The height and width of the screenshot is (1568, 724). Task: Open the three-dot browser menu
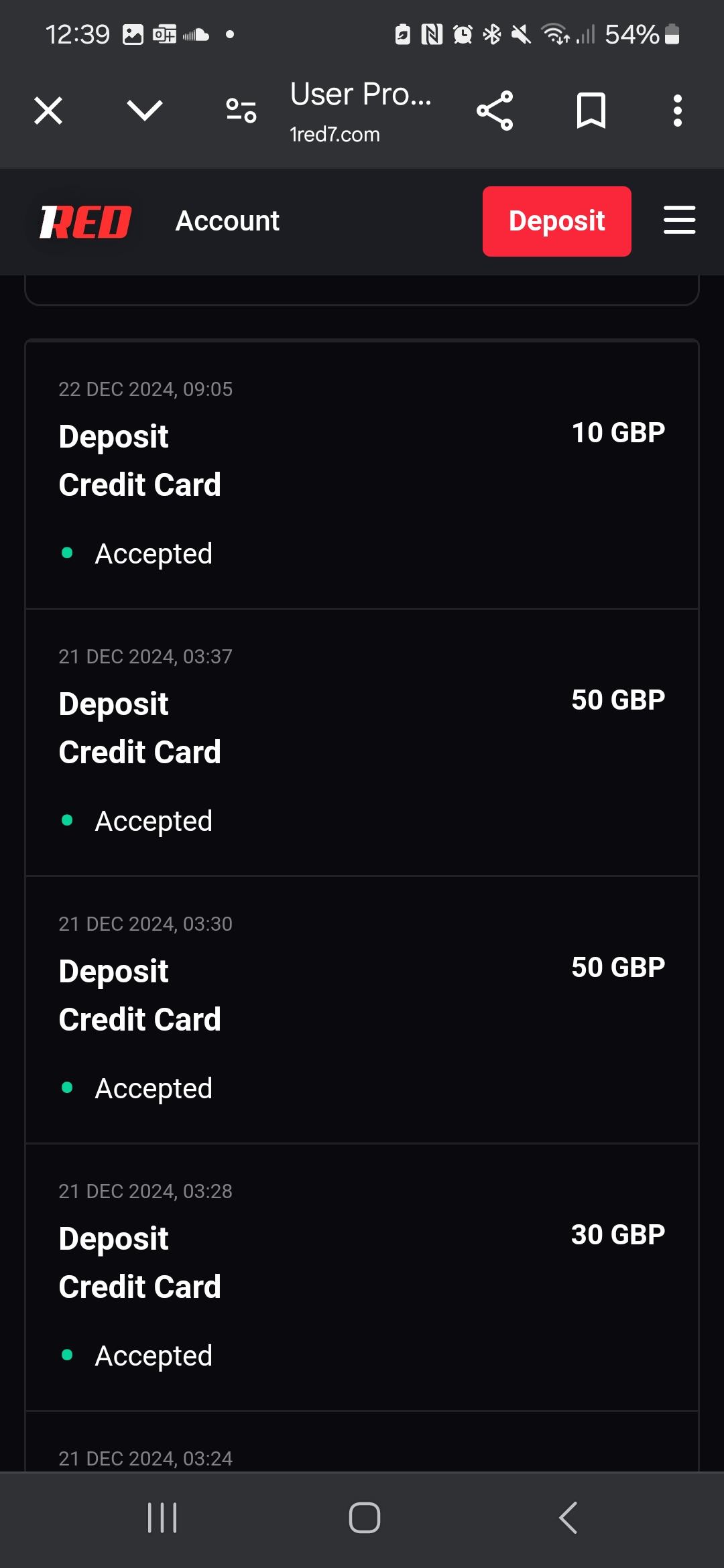[678, 111]
